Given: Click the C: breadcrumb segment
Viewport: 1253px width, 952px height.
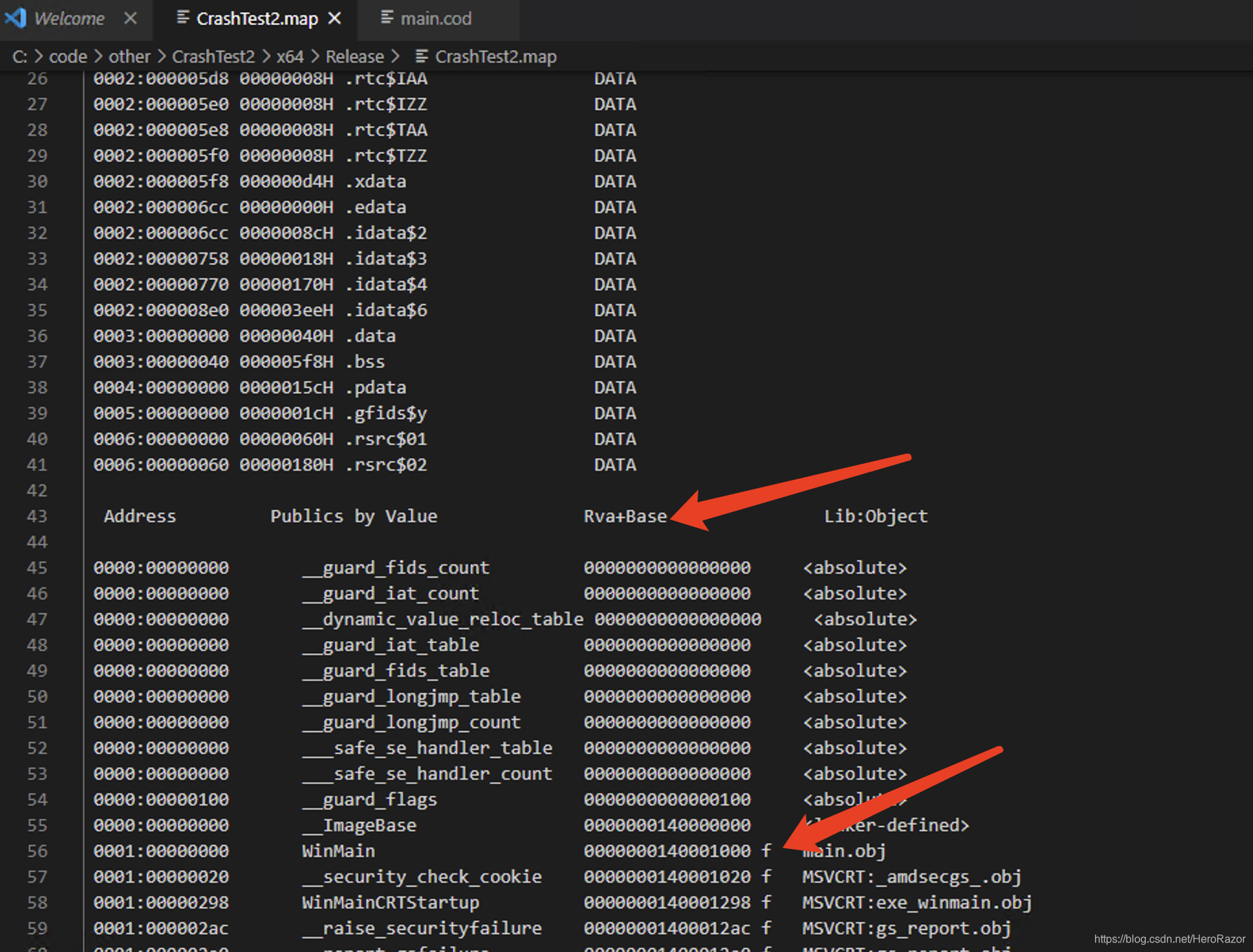Looking at the screenshot, I should click(x=20, y=56).
